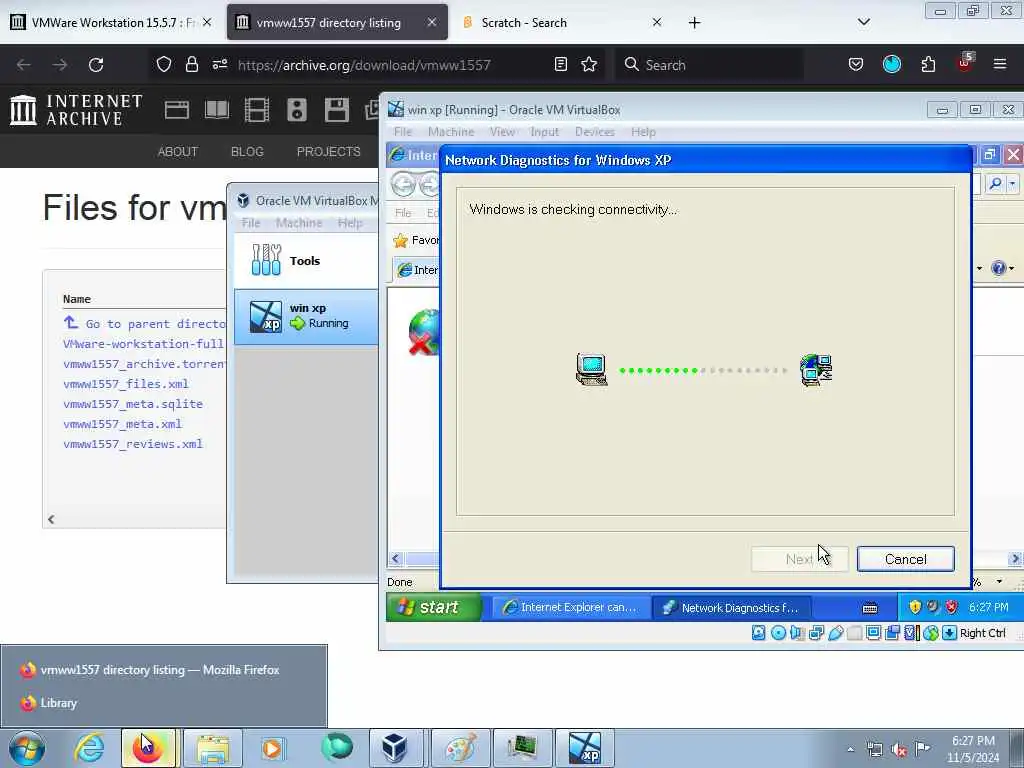Open Internet Explorer from Windows 7 taskbar
The height and width of the screenshot is (768, 1024).
click(x=89, y=748)
